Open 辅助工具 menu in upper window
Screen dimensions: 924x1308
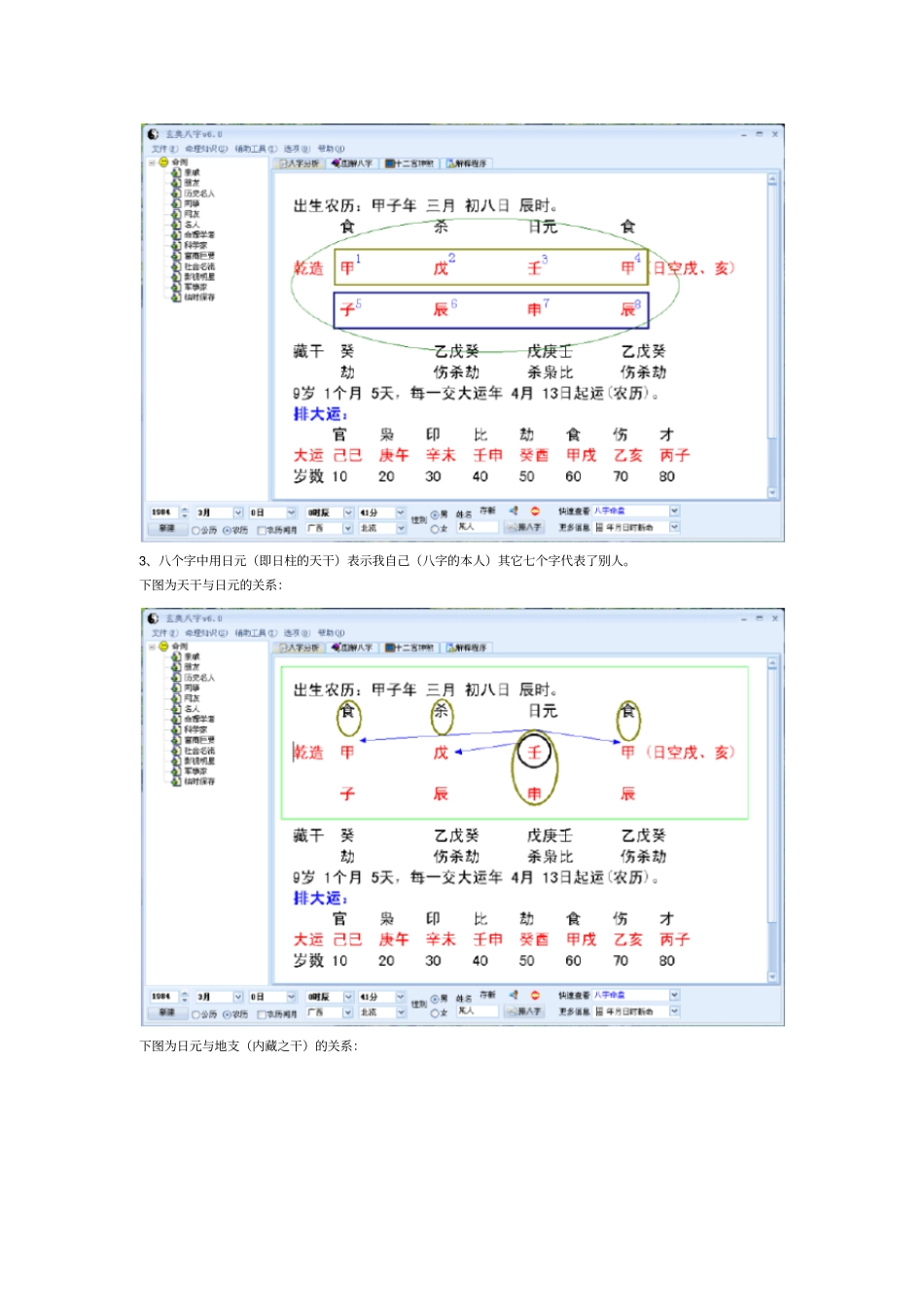[x=256, y=149]
